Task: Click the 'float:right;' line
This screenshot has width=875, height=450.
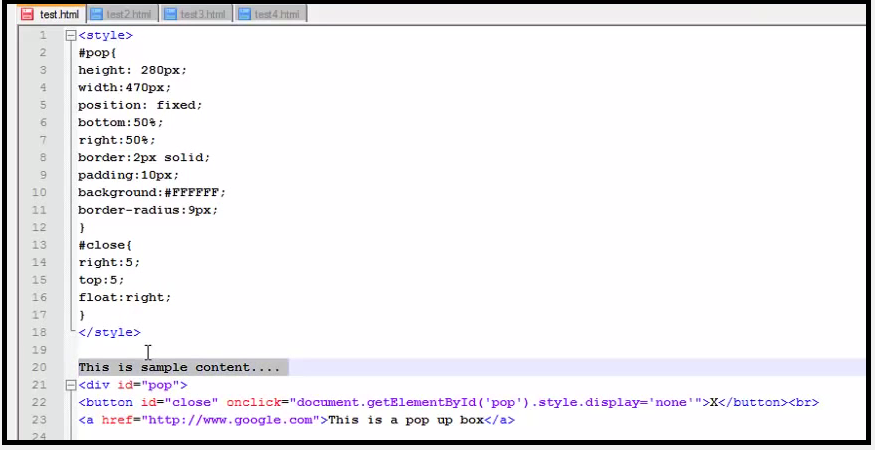Action: pos(124,298)
